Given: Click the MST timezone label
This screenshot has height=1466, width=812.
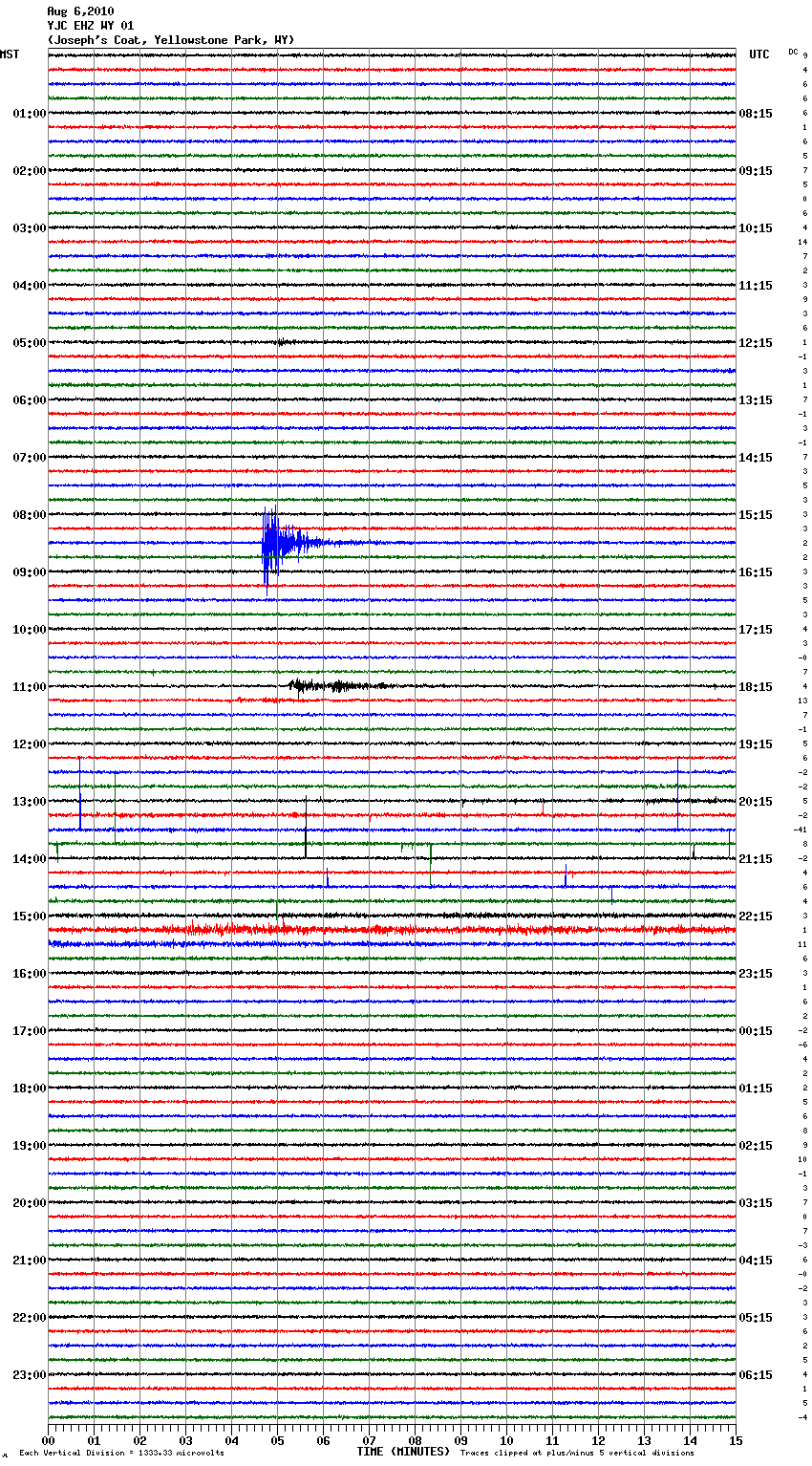Looking at the screenshot, I should [10, 54].
